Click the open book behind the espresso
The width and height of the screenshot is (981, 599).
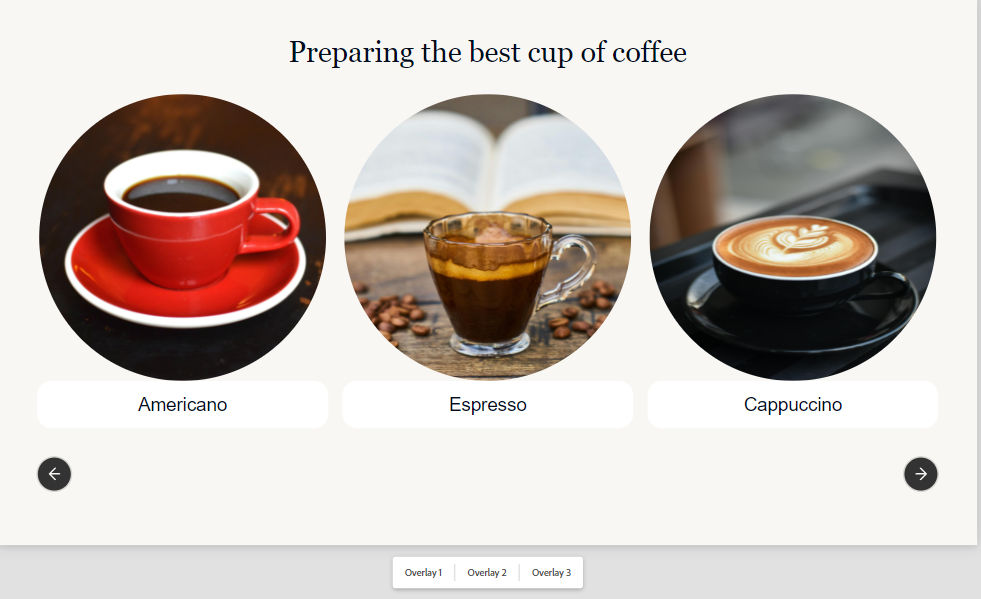(x=488, y=169)
